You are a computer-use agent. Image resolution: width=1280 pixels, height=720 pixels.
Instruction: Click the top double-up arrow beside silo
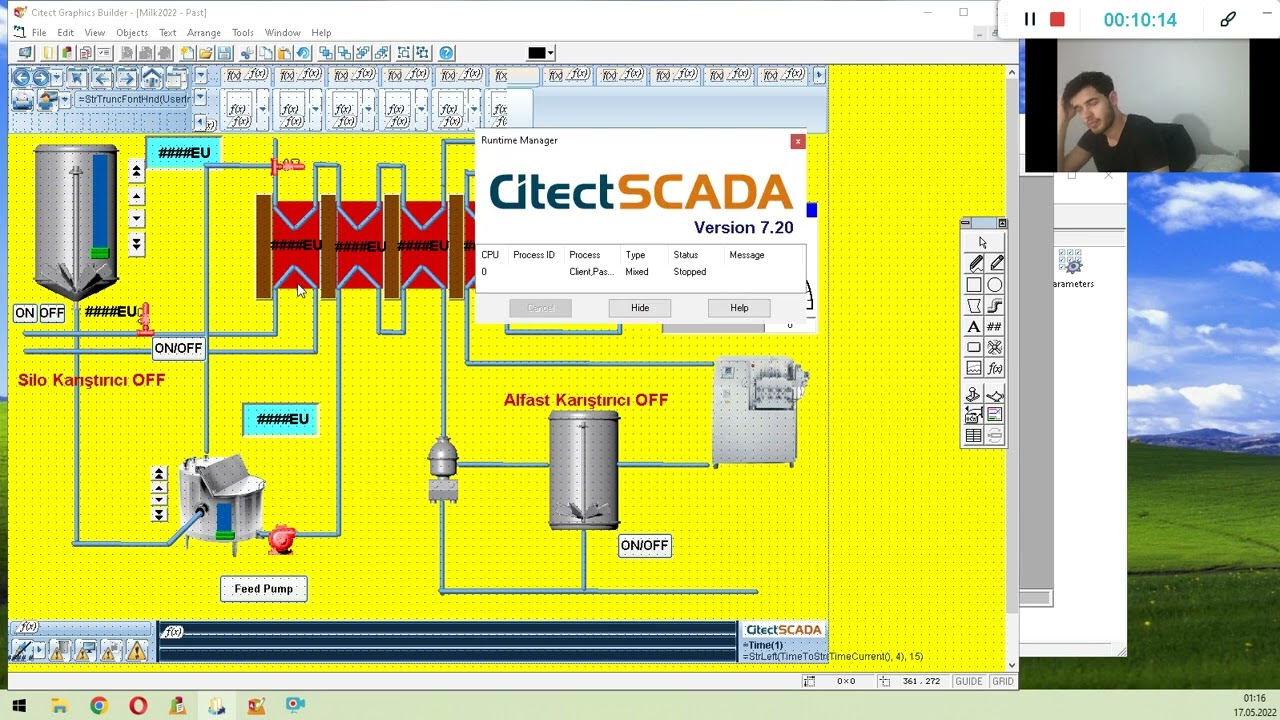(136, 171)
